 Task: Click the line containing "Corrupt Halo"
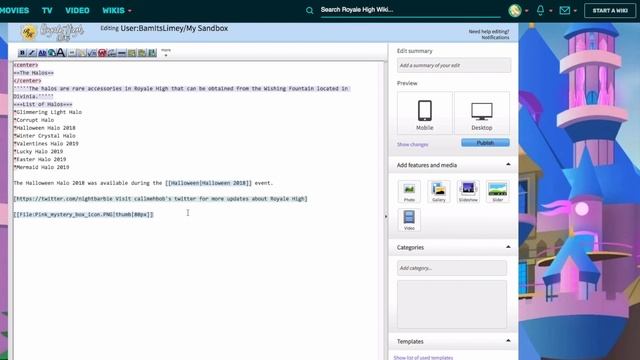(34, 120)
